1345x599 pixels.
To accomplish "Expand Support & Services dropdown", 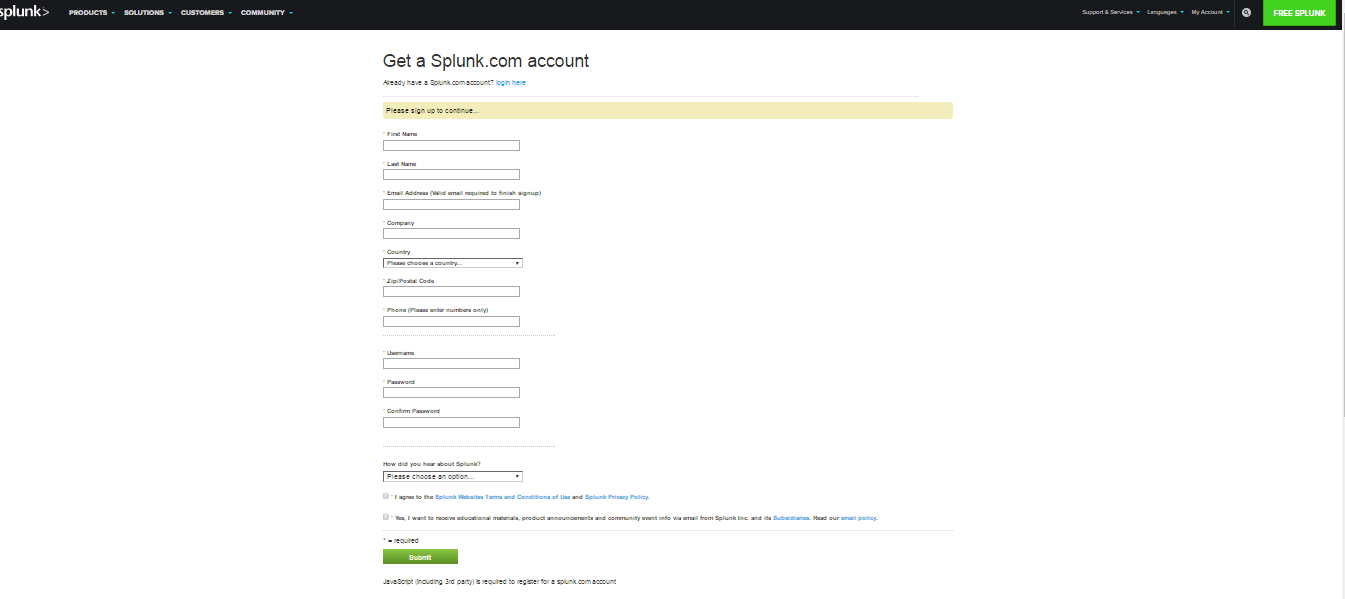I will [1111, 12].
